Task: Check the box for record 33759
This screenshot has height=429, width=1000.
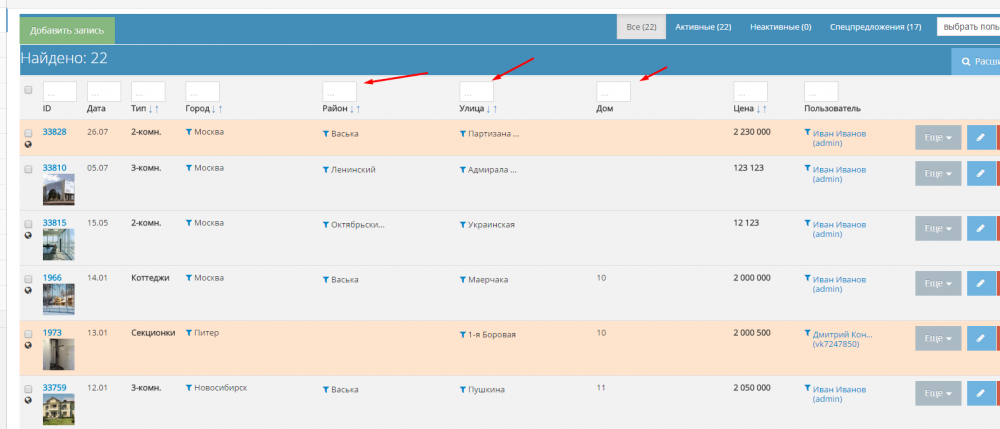Action: pyautogui.click(x=28, y=389)
